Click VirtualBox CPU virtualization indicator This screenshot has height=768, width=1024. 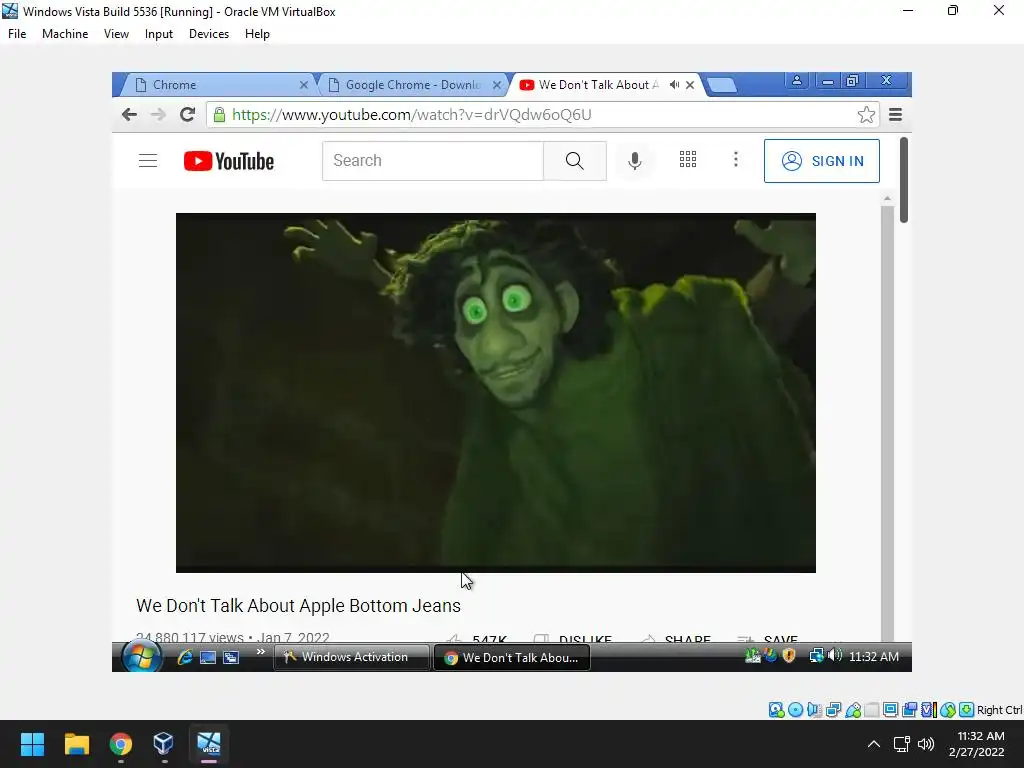(928, 710)
